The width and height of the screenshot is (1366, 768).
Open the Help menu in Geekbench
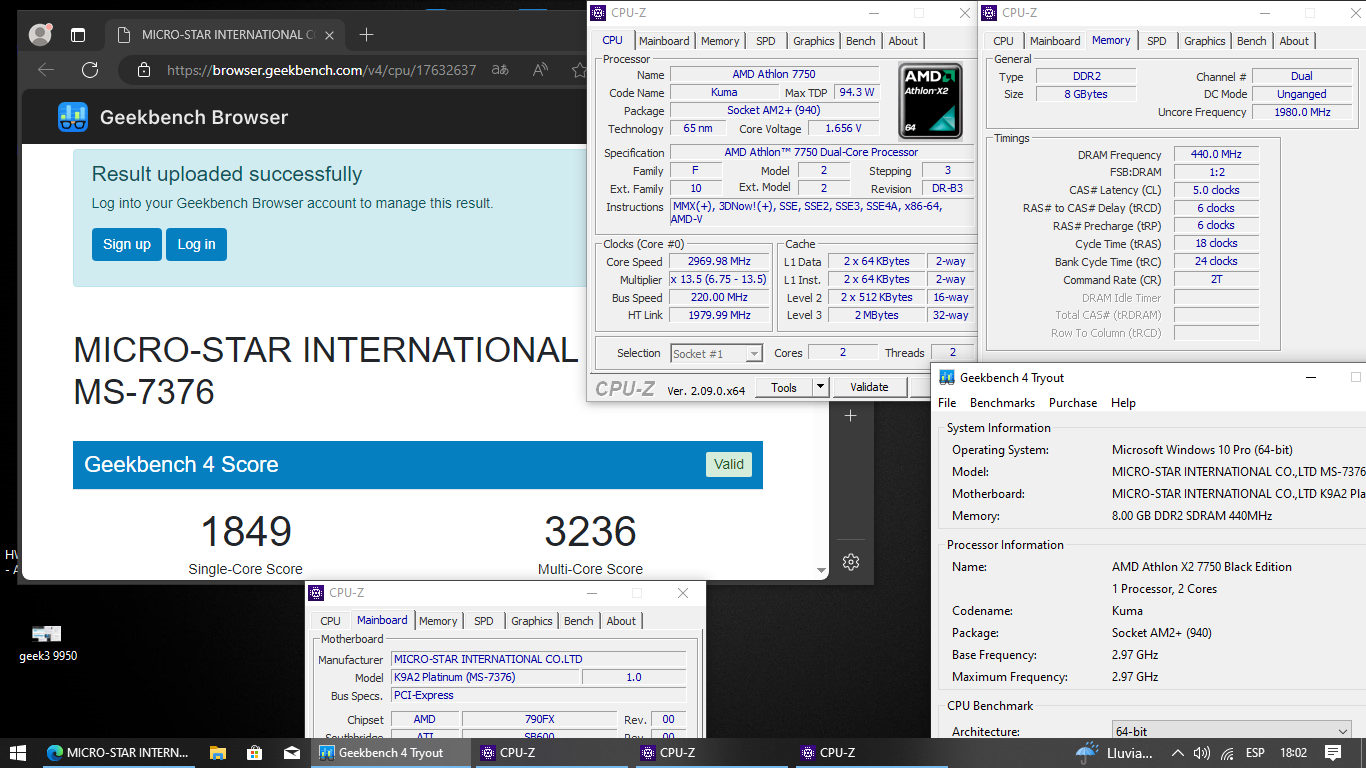(x=1123, y=403)
